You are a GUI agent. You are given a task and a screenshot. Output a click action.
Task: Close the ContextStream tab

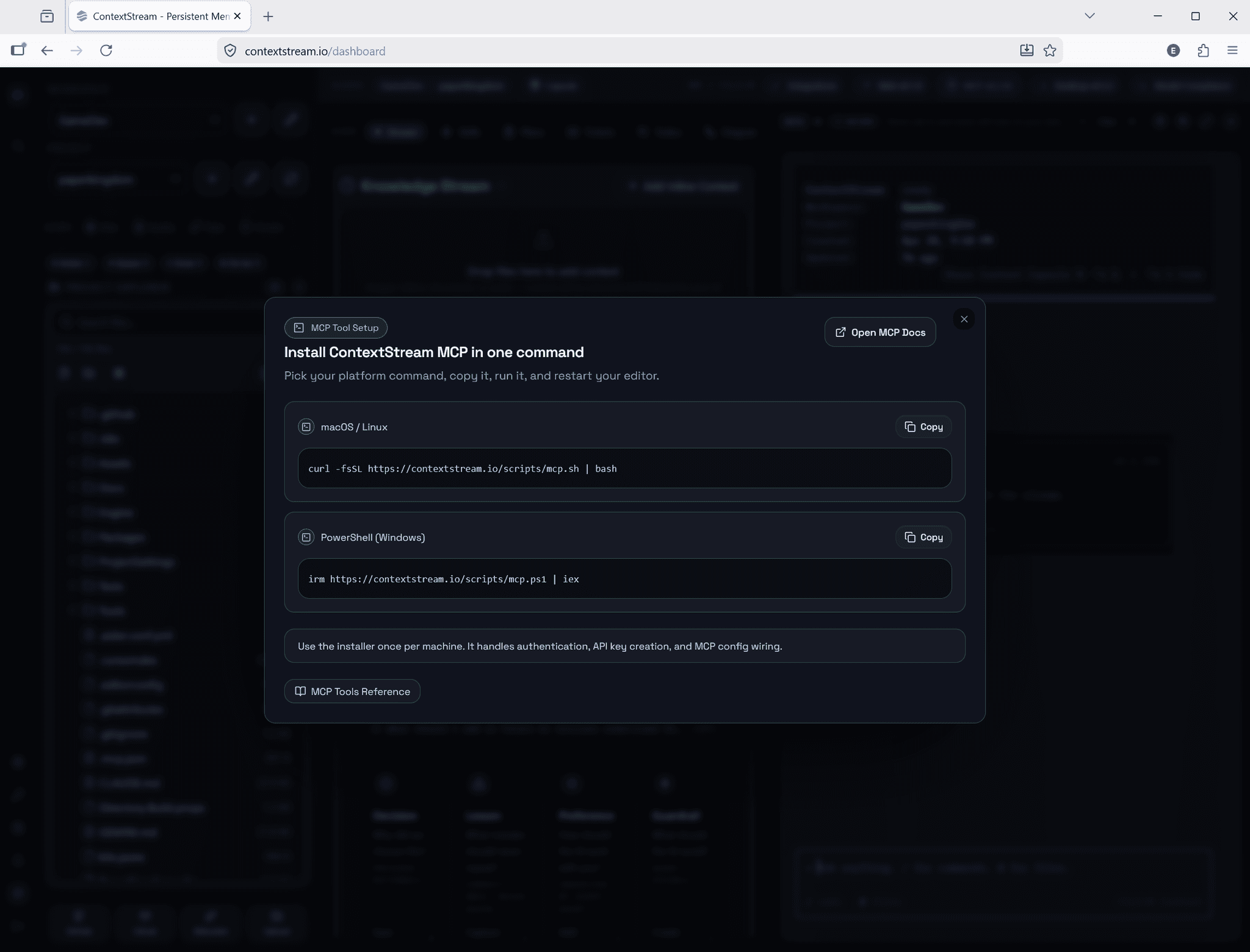coord(237,16)
